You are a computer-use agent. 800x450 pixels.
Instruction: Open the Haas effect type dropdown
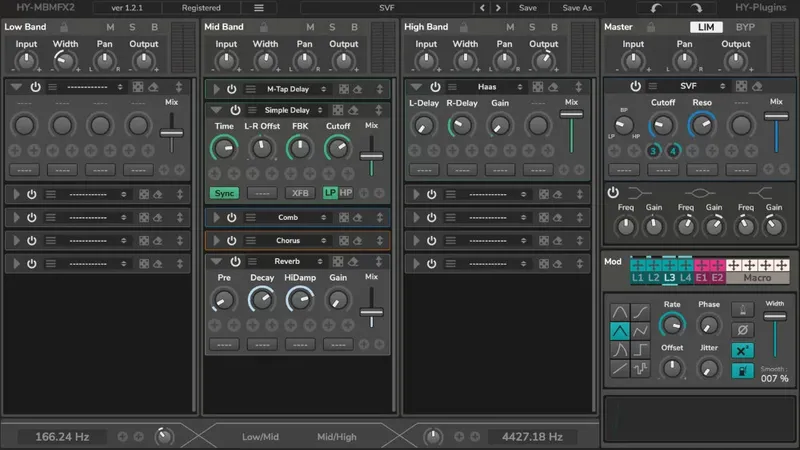tap(487, 87)
